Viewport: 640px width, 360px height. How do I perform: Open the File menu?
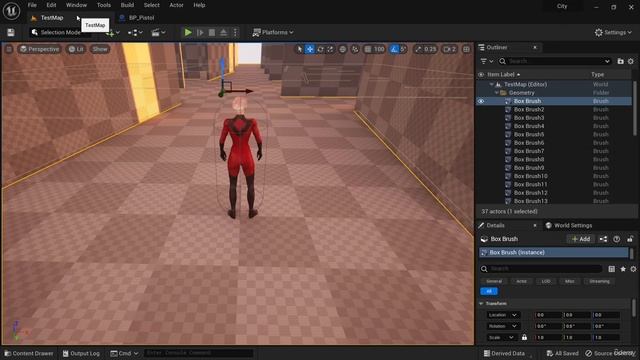32,5
